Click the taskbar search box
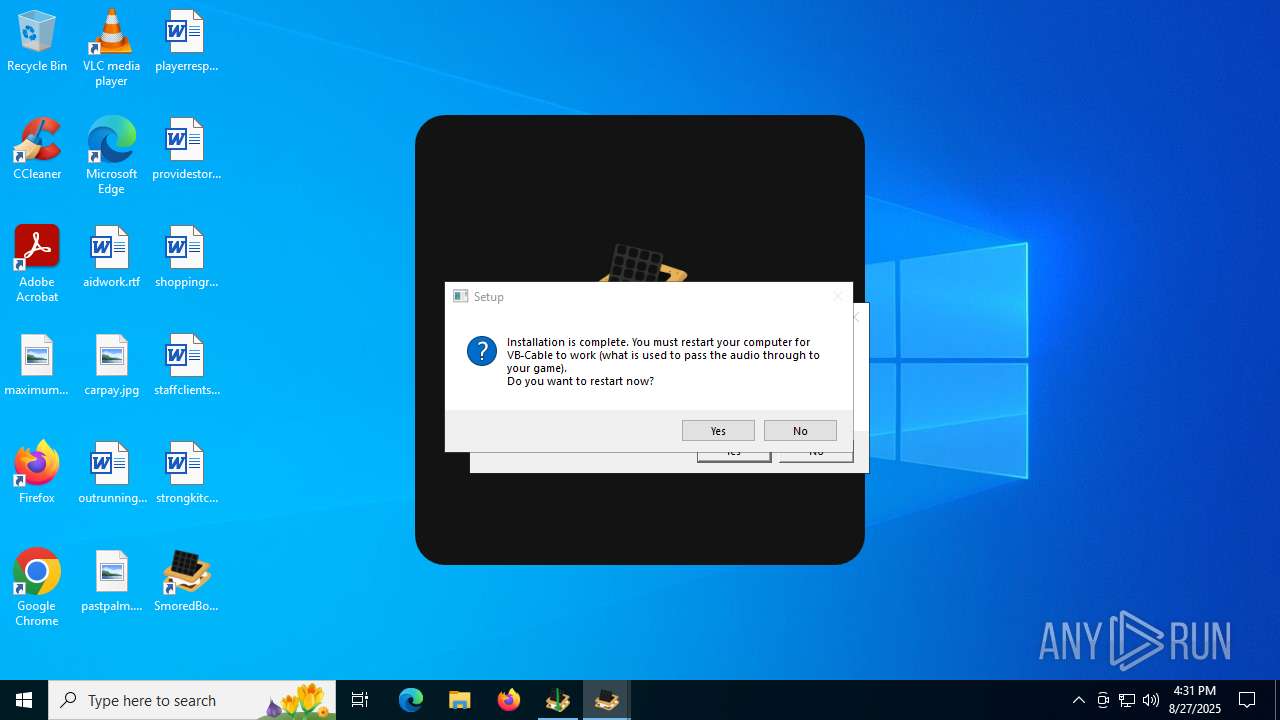The width and height of the screenshot is (1280, 720). (x=192, y=700)
